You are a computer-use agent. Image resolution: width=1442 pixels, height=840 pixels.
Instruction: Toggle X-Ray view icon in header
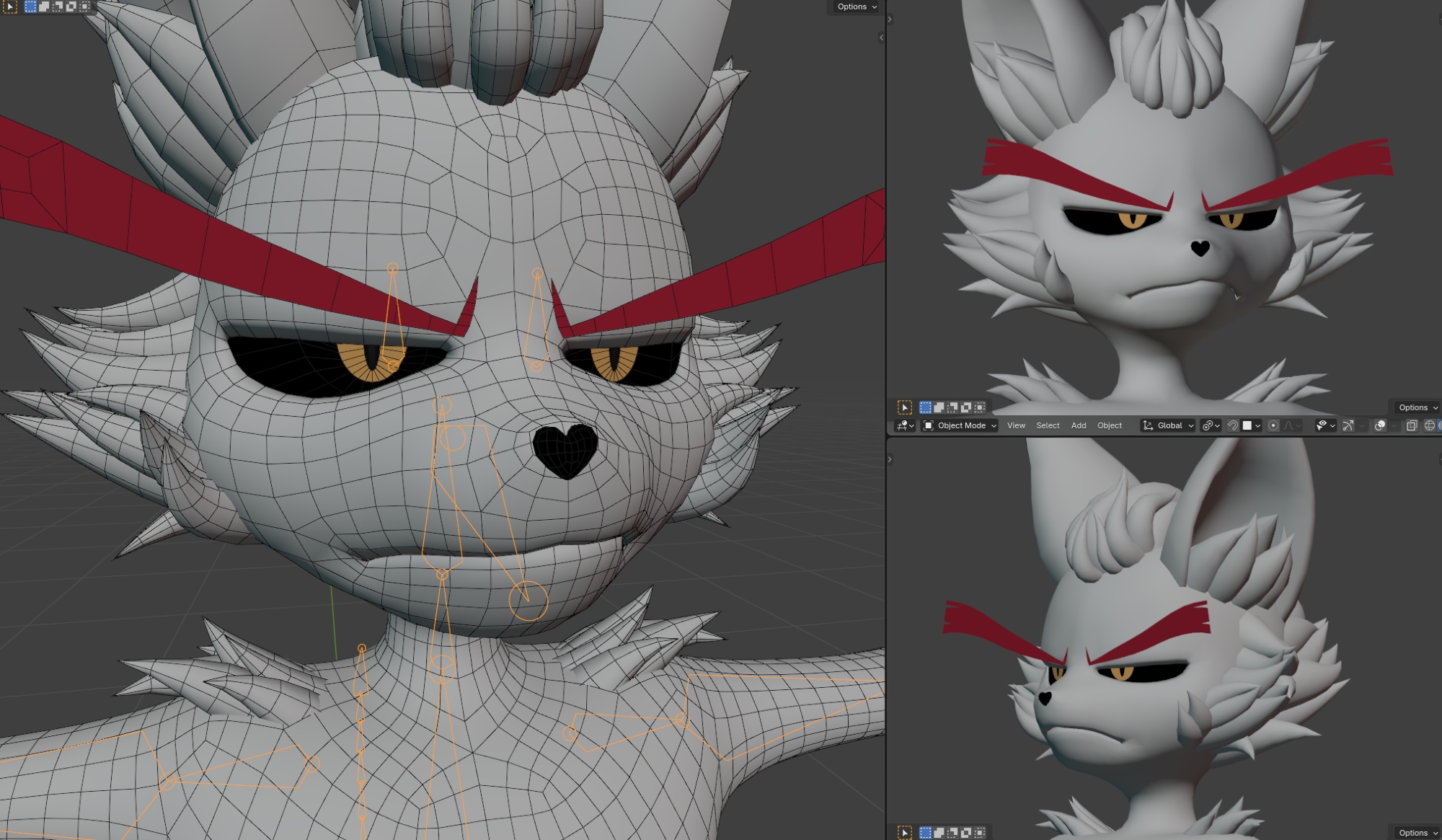pos(1412,425)
